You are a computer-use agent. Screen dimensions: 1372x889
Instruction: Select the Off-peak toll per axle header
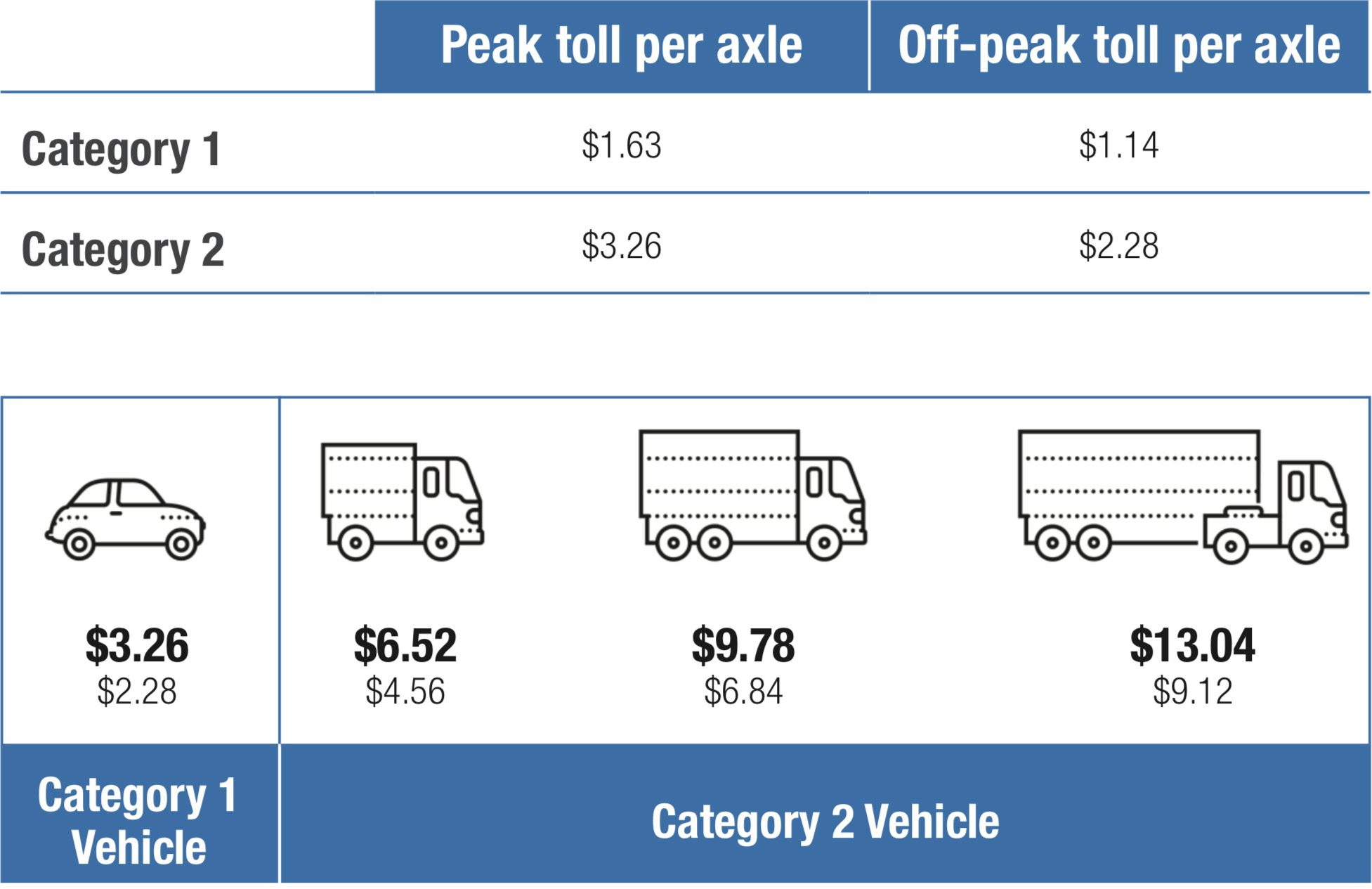coord(1120,46)
